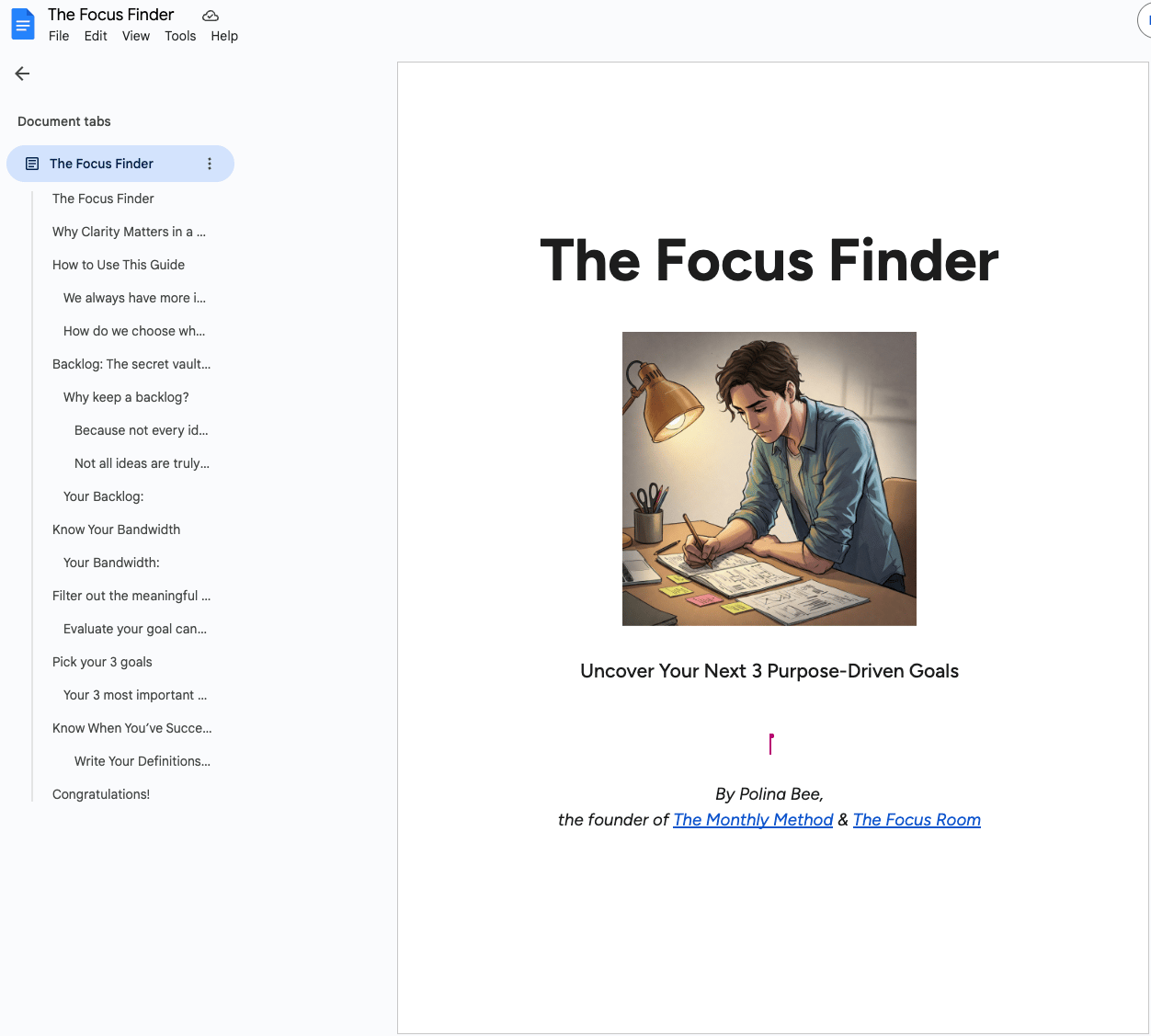Click the document title at top left
This screenshot has height=1036, width=1151.
(111, 15)
